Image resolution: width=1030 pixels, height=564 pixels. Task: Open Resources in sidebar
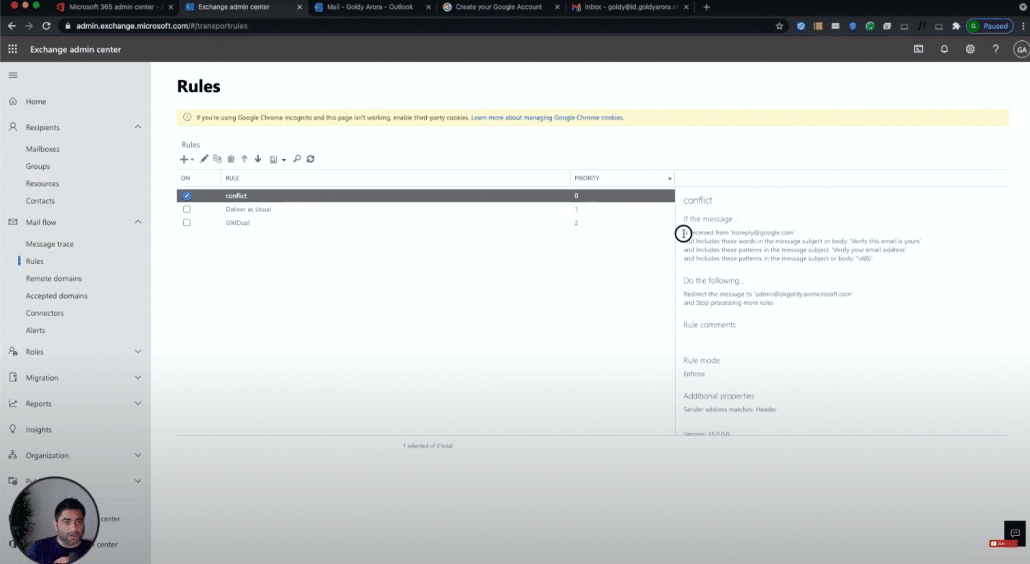click(x=42, y=184)
